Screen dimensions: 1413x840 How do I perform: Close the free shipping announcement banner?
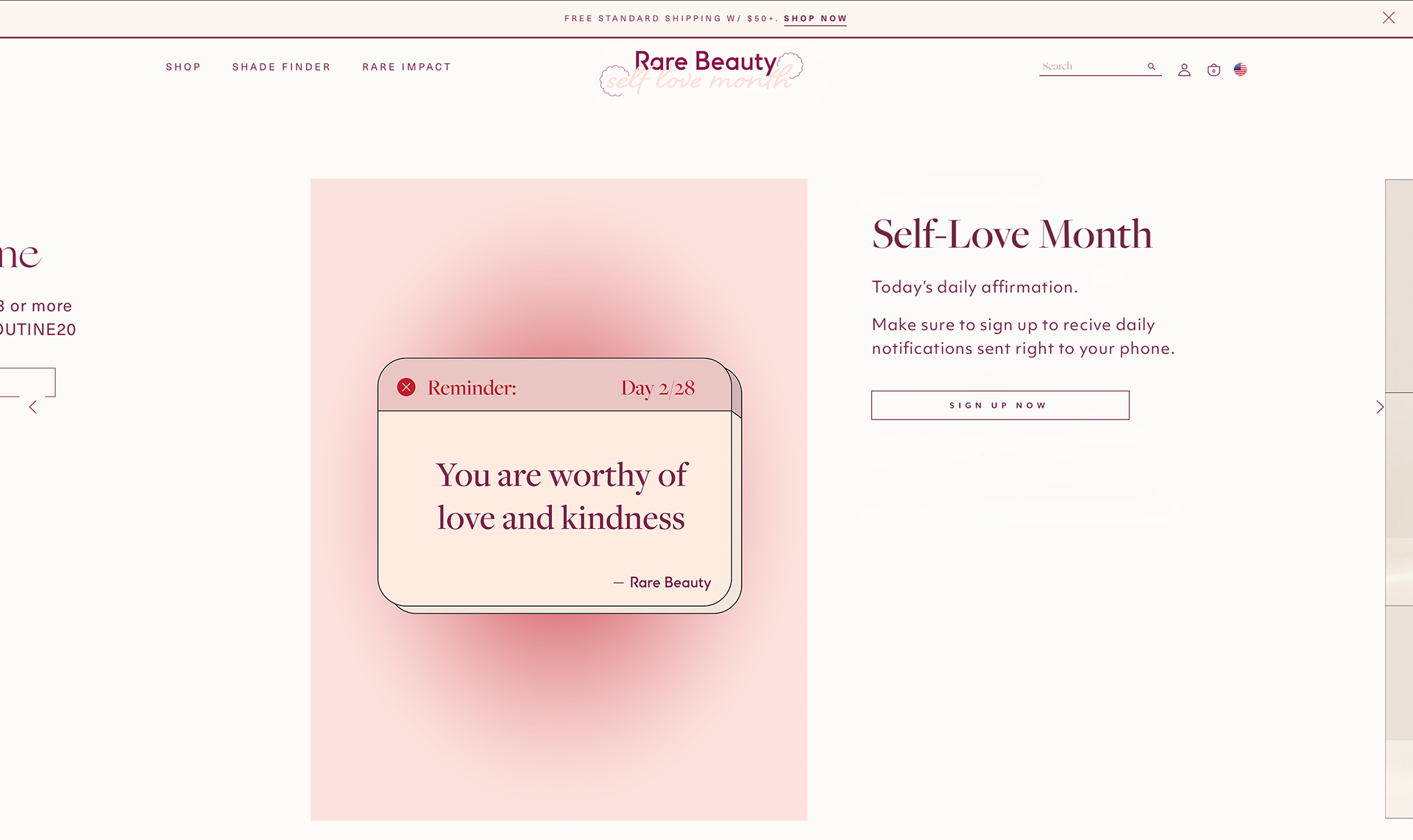(1389, 18)
